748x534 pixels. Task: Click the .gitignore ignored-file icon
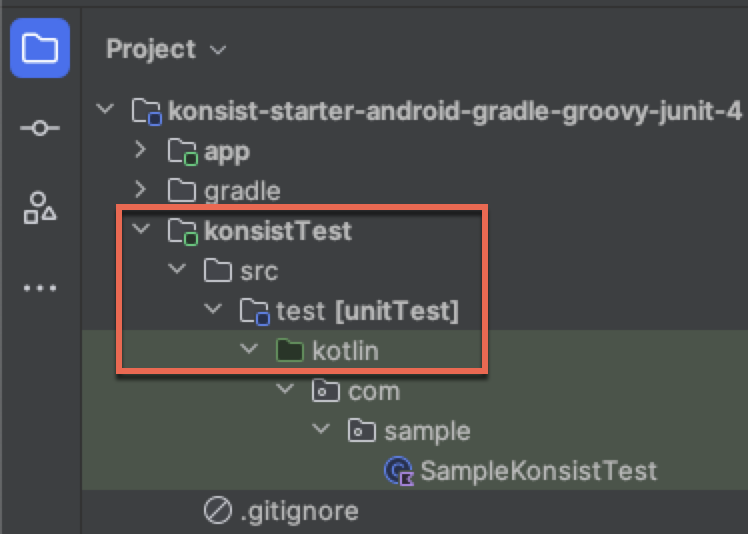(218, 511)
